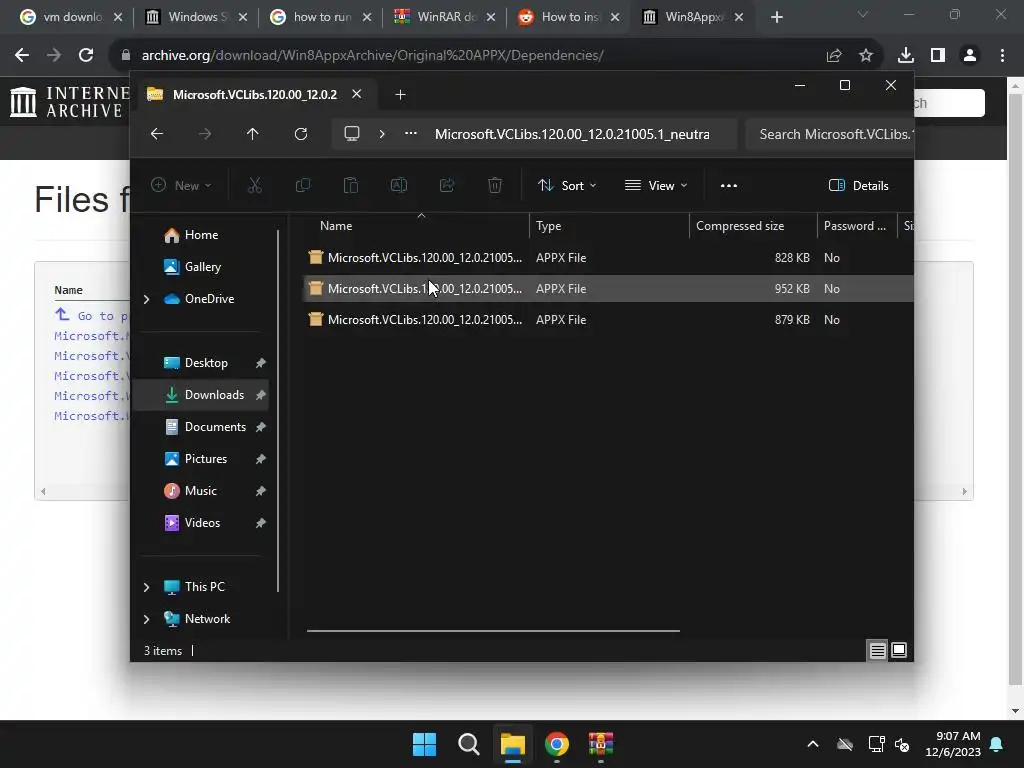
Task: Click File Explorer up-folder arrow
Action: point(253,134)
